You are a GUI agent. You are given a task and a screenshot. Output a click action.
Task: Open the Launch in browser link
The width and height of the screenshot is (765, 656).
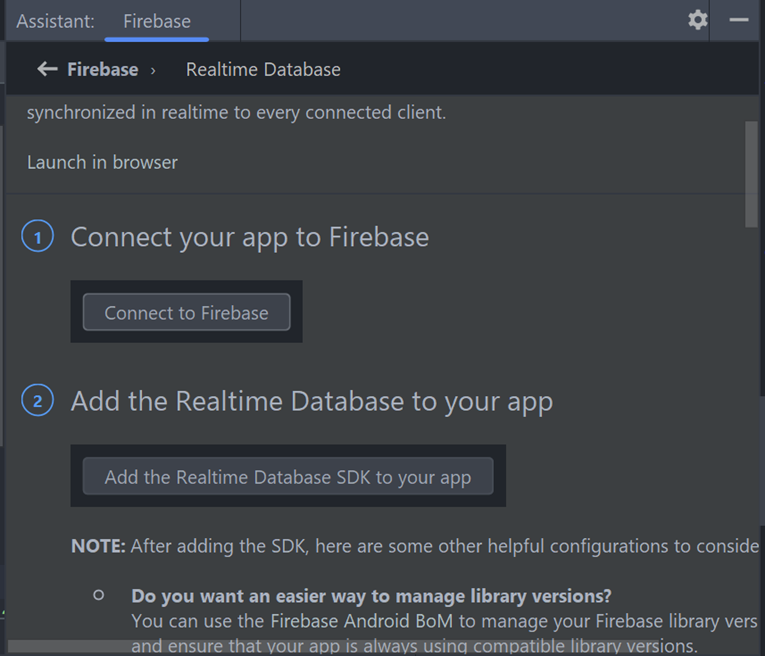coord(102,162)
